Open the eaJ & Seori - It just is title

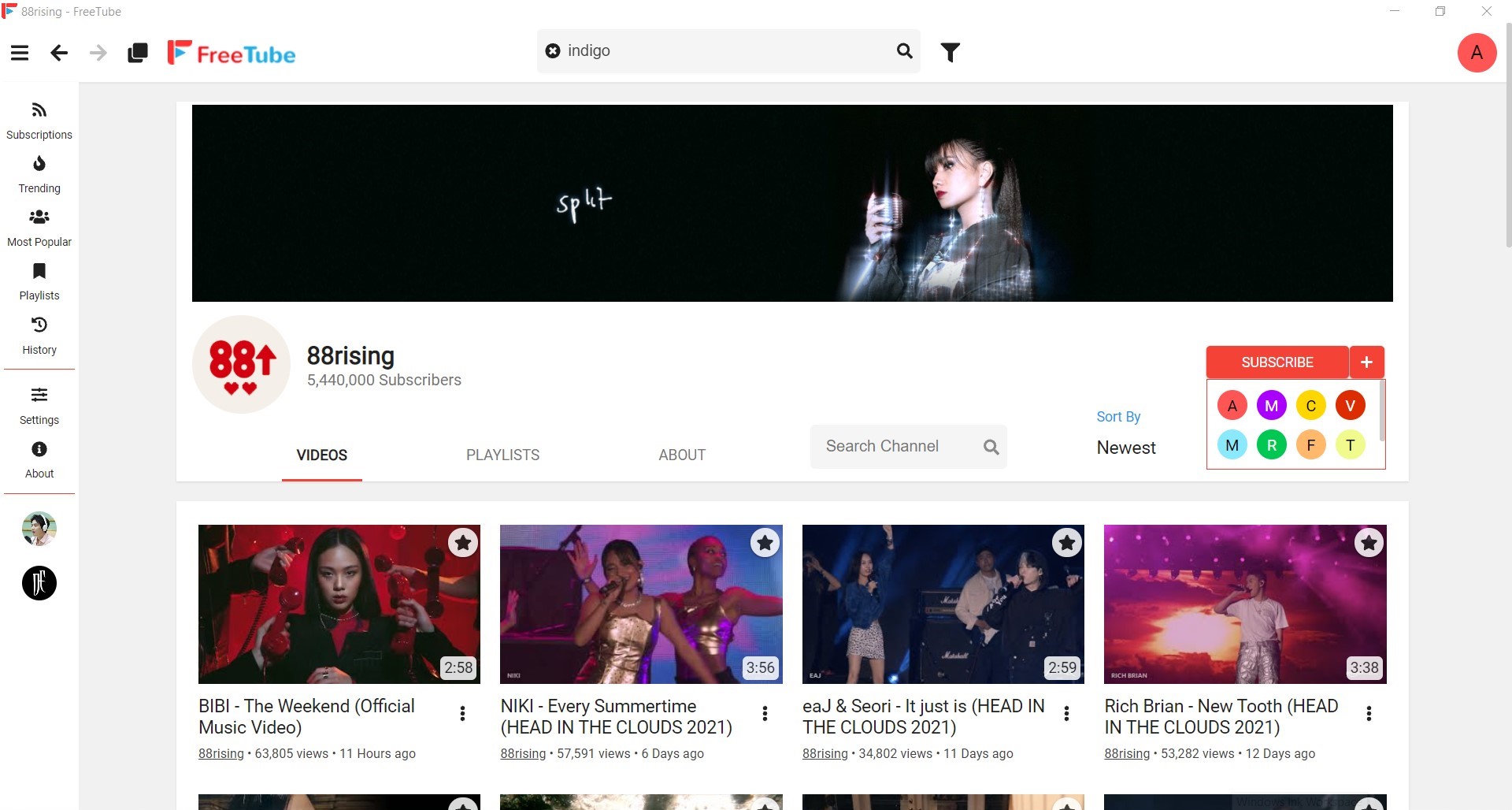click(923, 716)
